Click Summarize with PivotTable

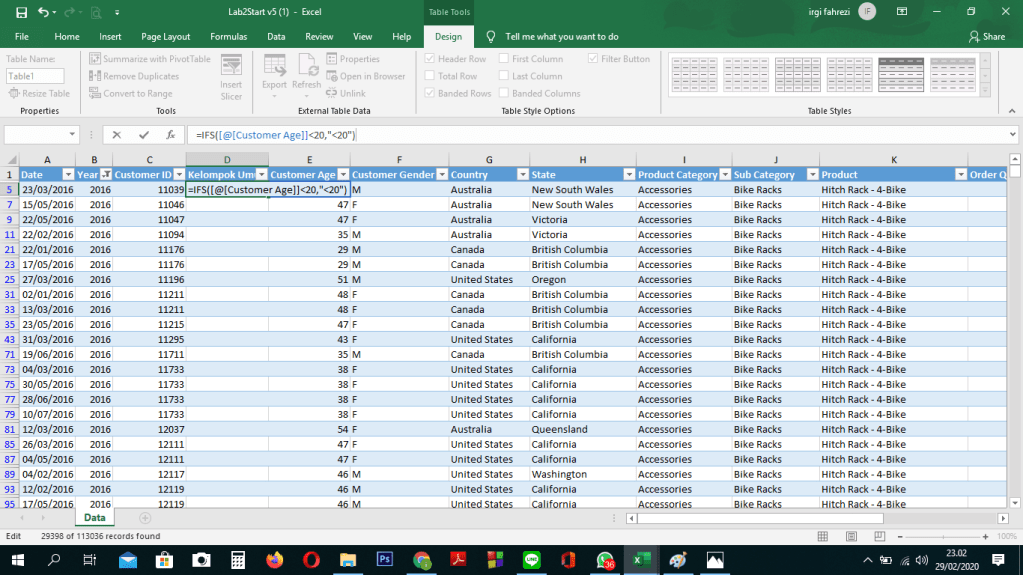[150, 59]
